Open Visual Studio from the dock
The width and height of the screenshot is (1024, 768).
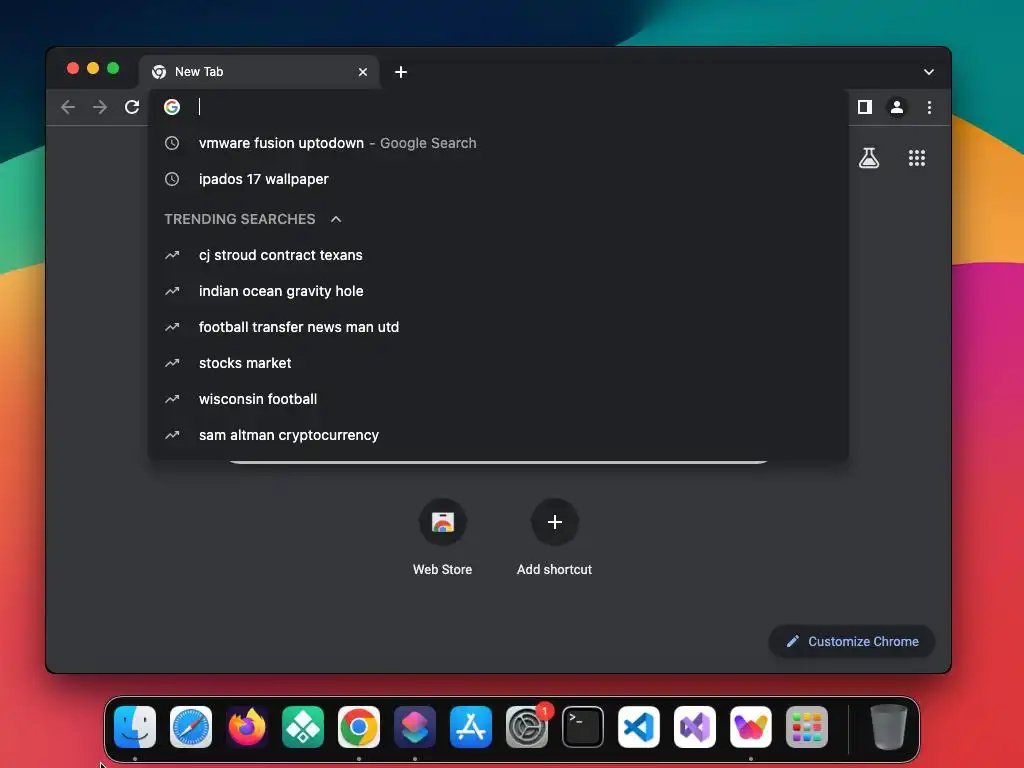point(695,727)
